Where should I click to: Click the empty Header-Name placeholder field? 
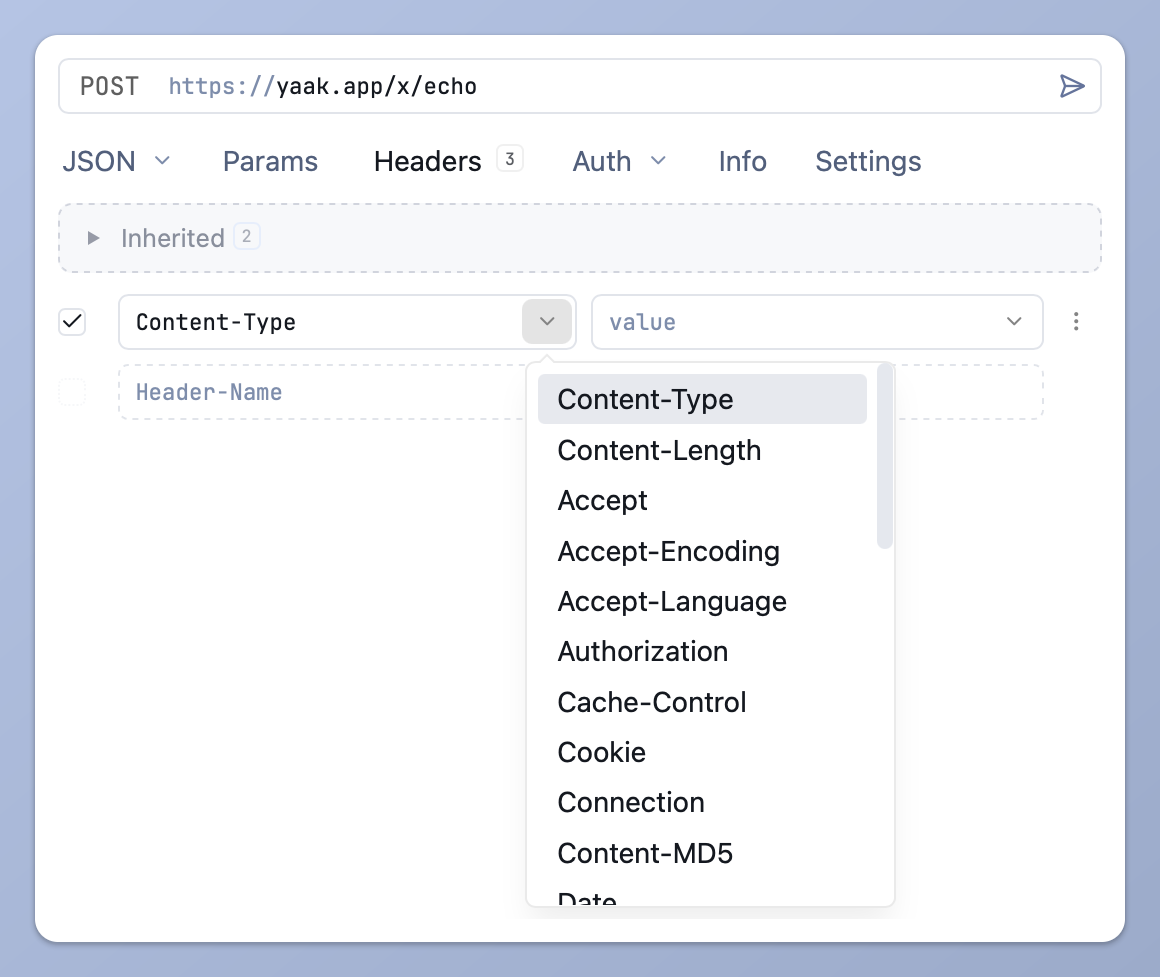click(322, 392)
